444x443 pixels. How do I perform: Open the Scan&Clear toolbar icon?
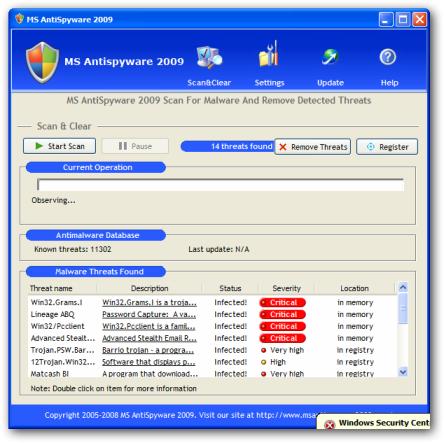(209, 57)
